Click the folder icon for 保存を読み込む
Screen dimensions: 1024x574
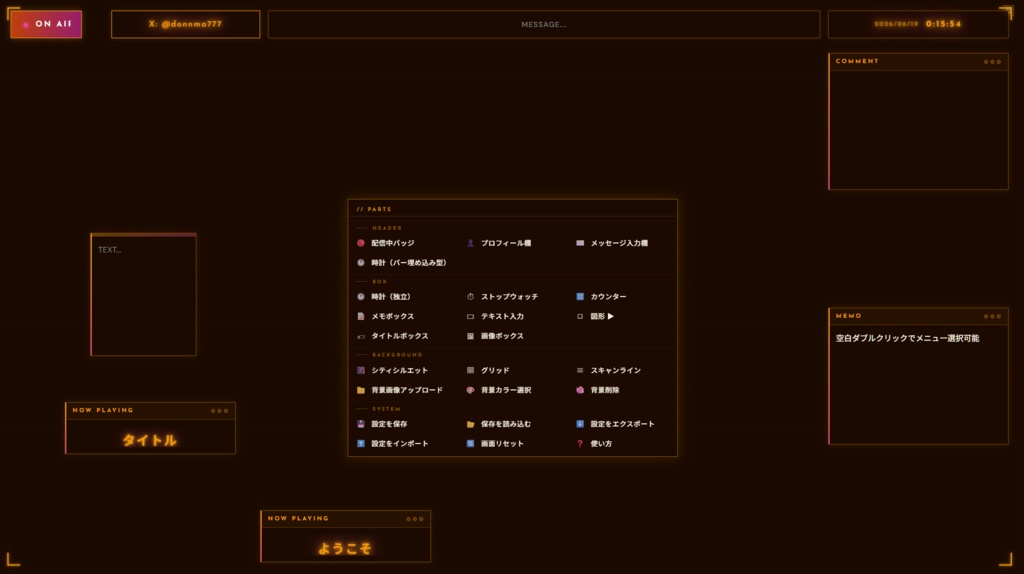pyautogui.click(x=470, y=424)
